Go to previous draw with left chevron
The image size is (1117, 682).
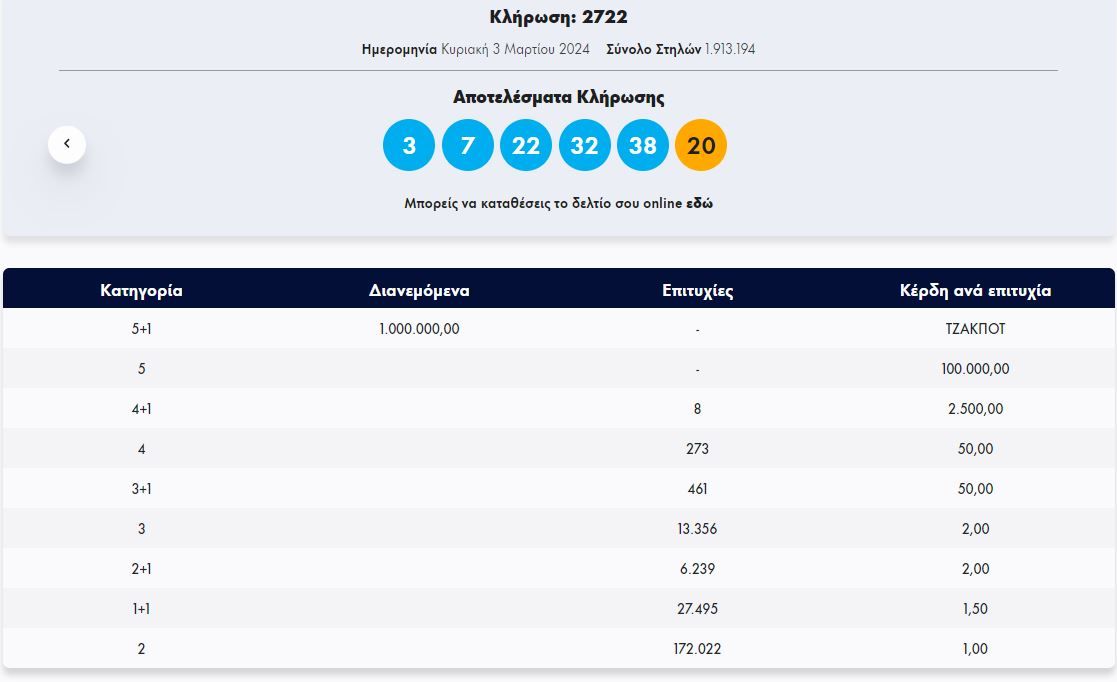[x=67, y=144]
